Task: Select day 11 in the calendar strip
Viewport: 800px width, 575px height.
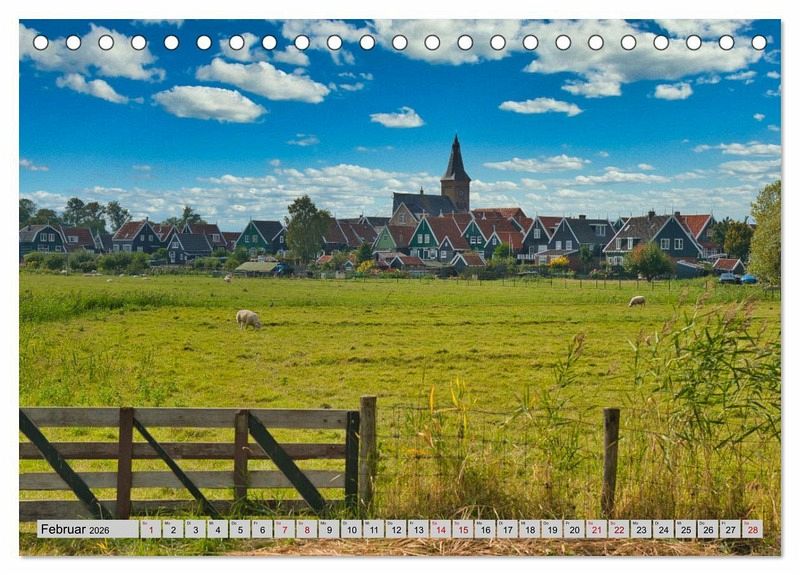Action: point(373,529)
